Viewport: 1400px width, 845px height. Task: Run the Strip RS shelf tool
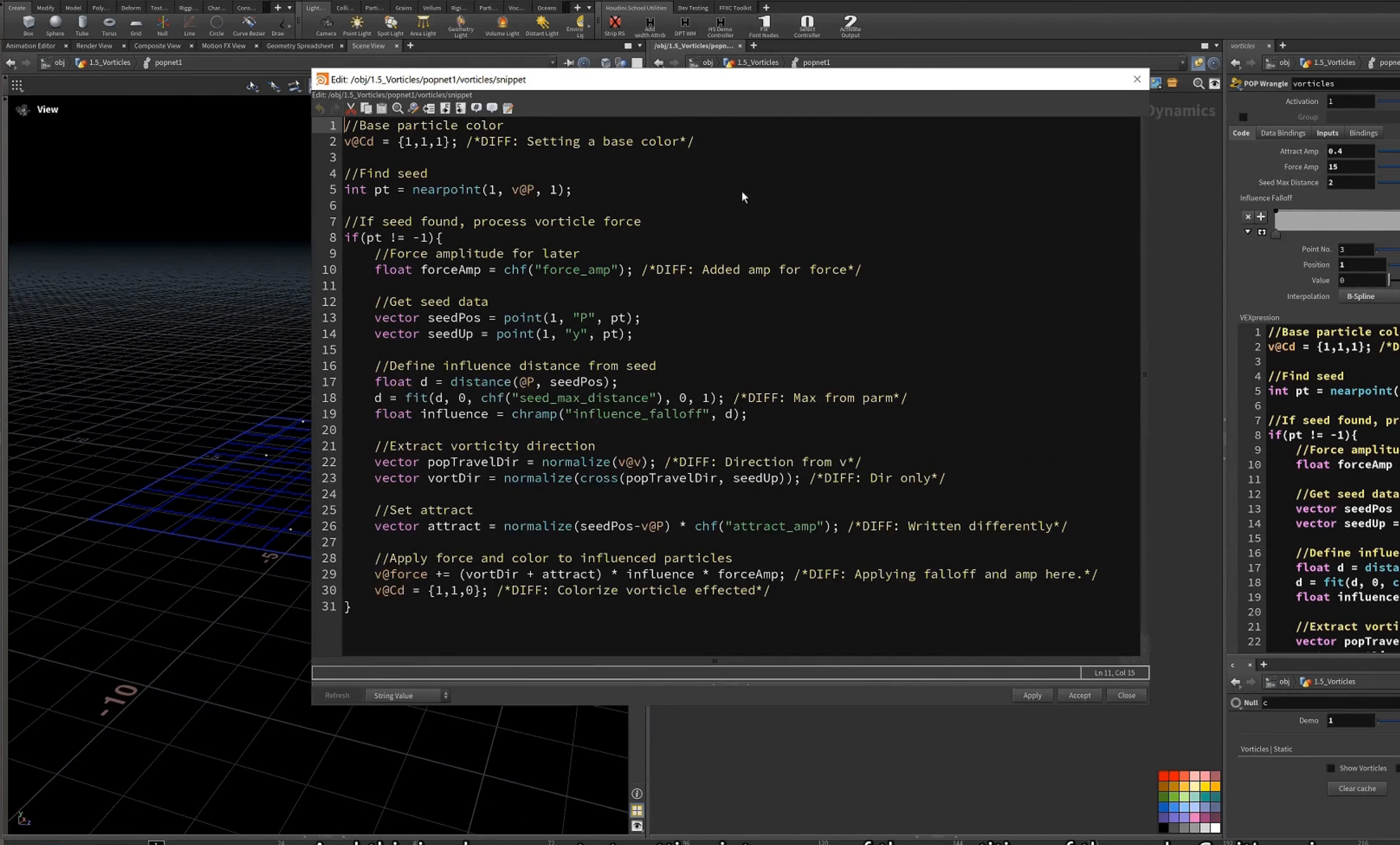point(615,26)
